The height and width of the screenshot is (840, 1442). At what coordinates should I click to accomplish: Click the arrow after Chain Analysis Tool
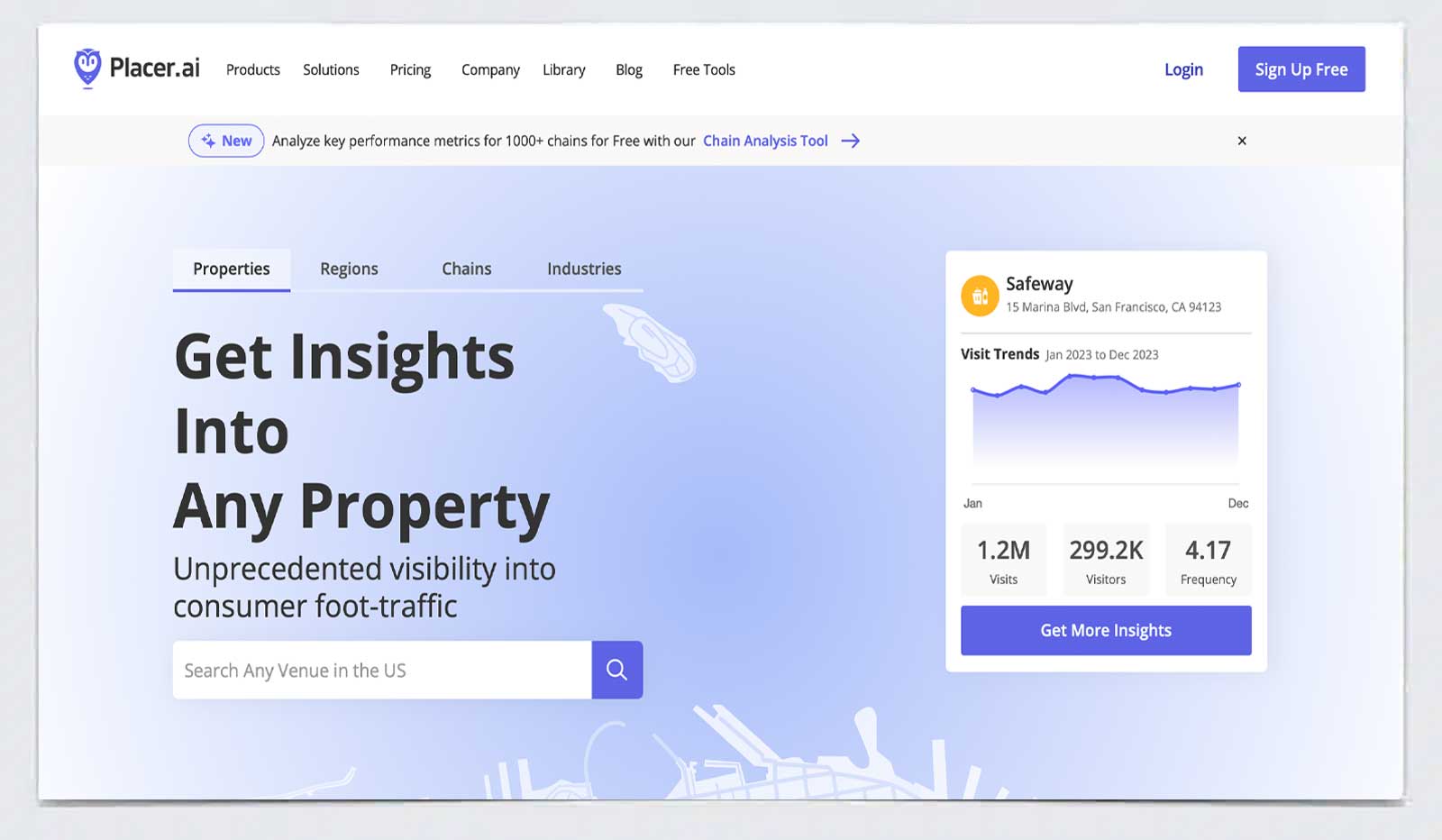850,141
